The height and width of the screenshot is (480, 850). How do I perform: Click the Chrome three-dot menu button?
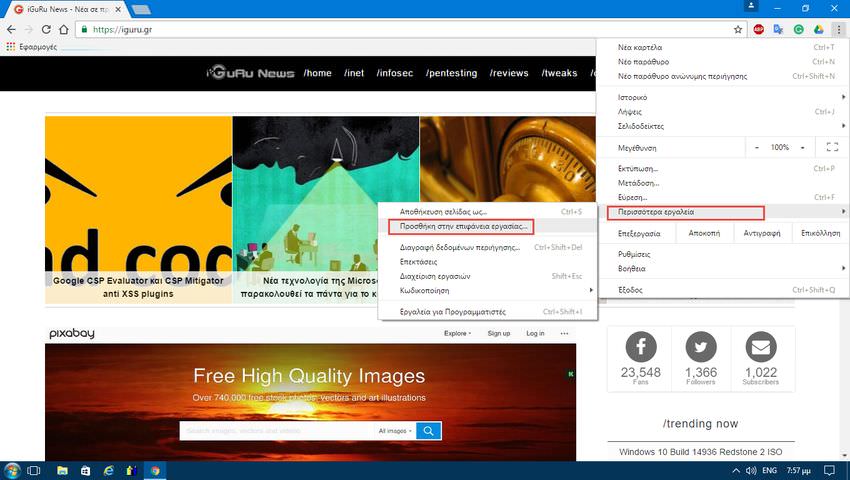click(x=837, y=30)
